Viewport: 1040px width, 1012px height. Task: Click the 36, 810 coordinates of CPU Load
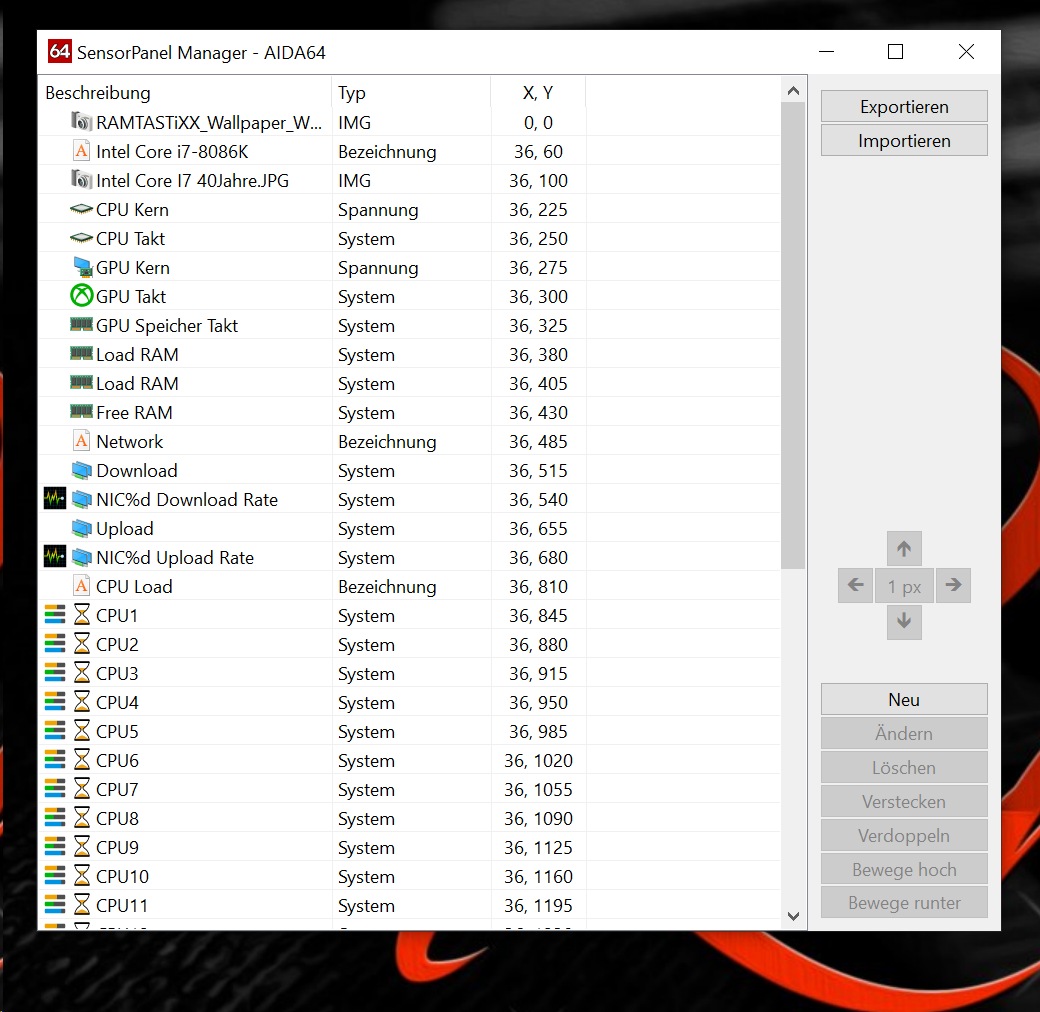(538, 586)
